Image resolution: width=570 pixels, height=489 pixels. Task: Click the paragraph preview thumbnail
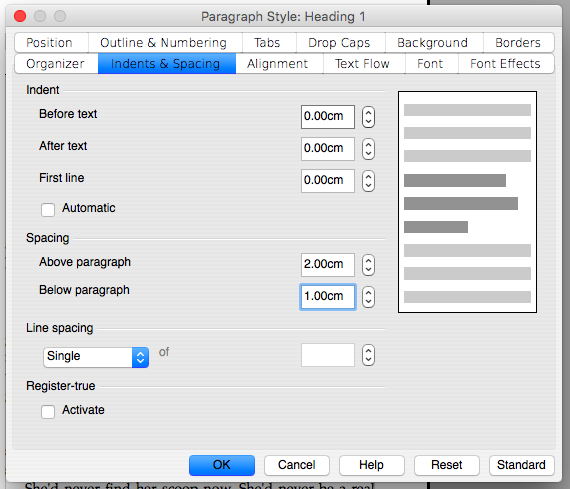click(x=467, y=202)
